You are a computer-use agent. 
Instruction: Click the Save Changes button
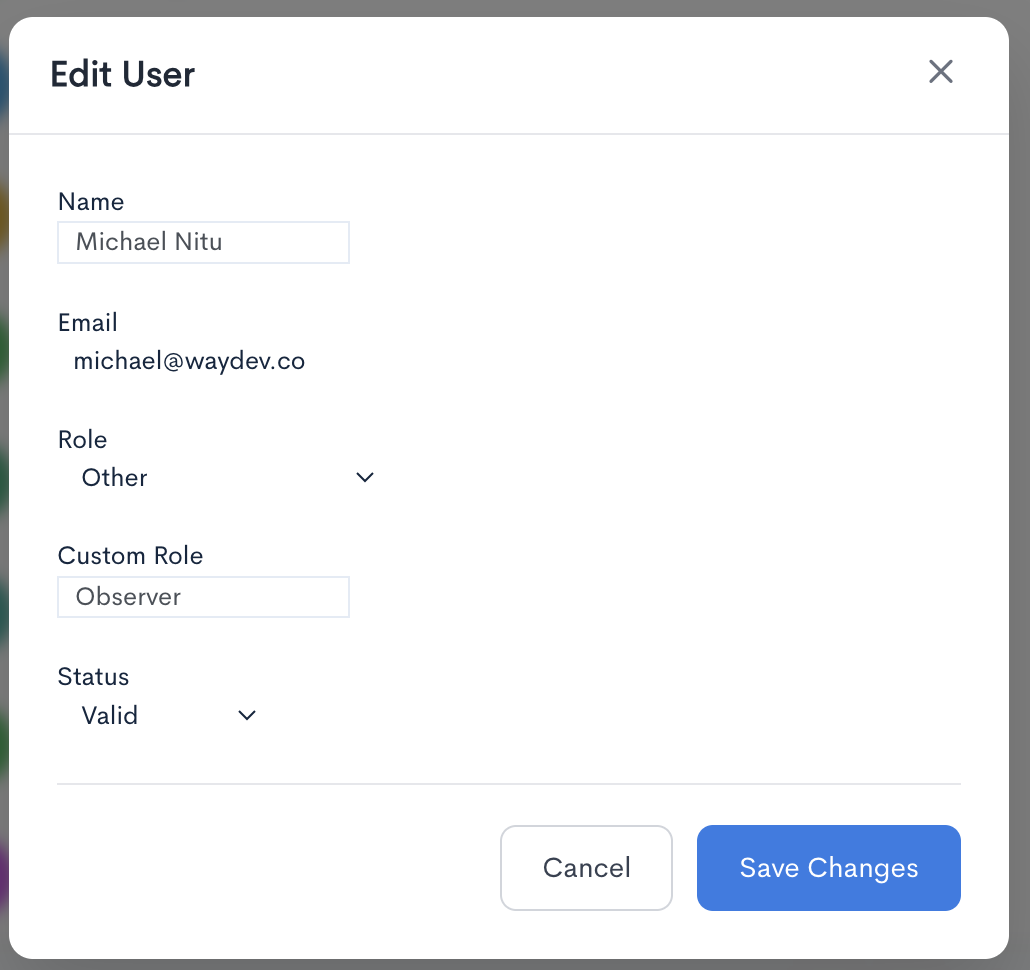pyautogui.click(x=828, y=867)
